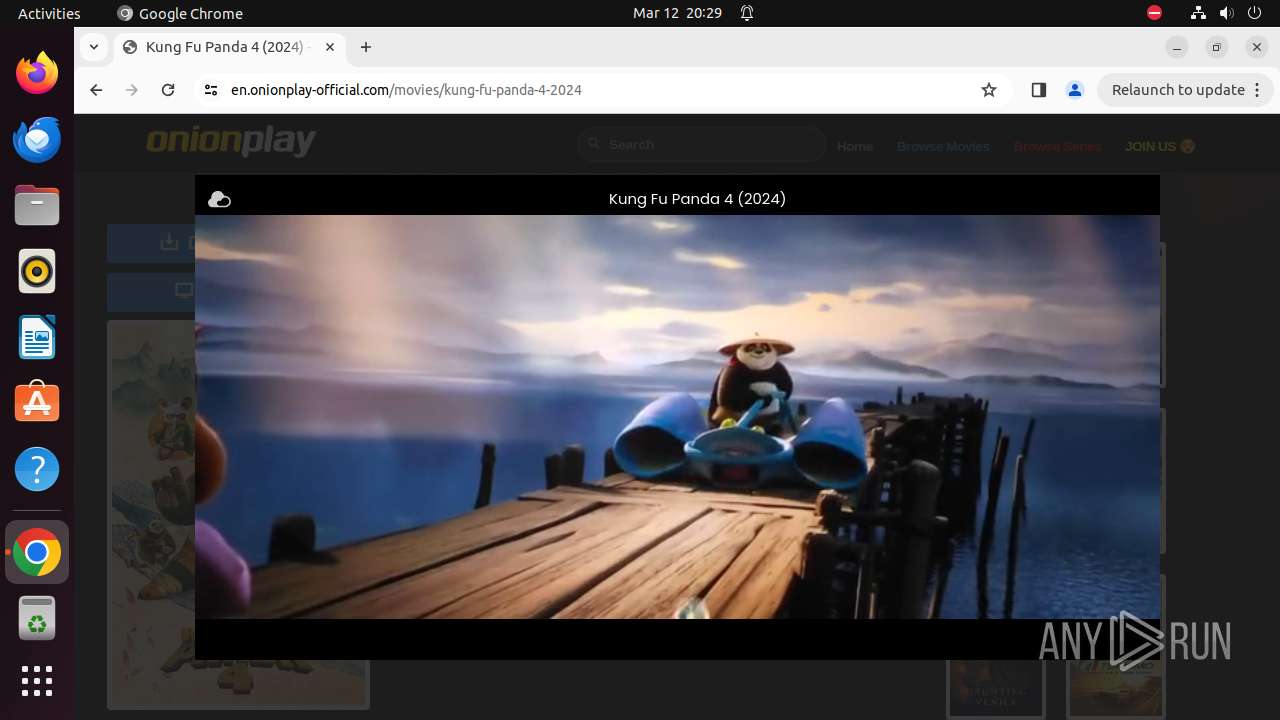
Task: Go back to previous page in Chrome
Action: (96, 90)
